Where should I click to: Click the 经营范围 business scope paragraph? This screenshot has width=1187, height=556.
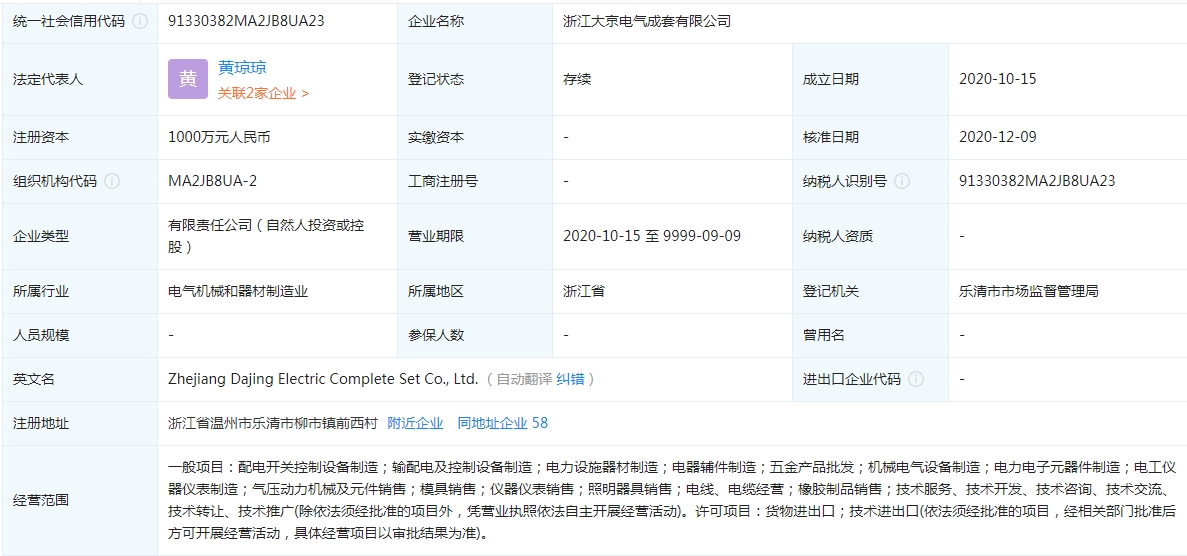coord(672,499)
